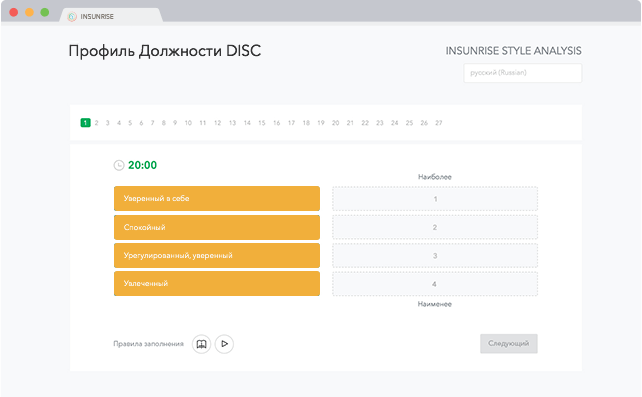
Task: Go to question page 5
Action: (130, 123)
